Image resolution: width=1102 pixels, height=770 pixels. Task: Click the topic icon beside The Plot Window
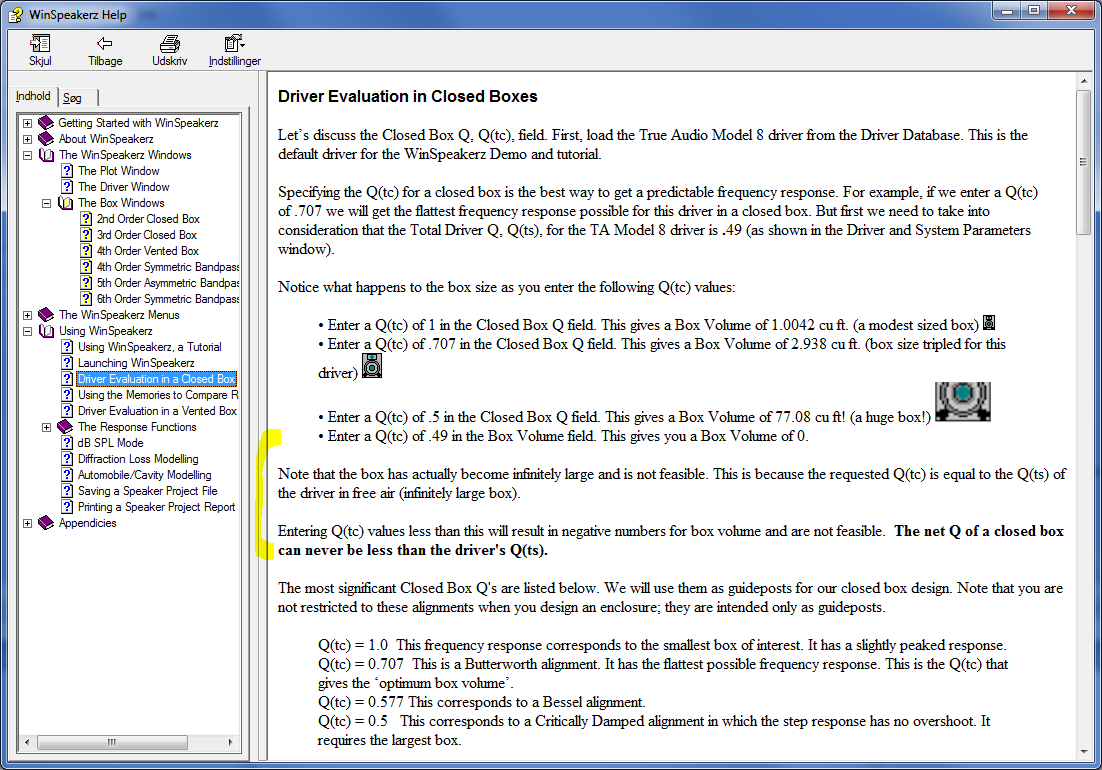(67, 171)
